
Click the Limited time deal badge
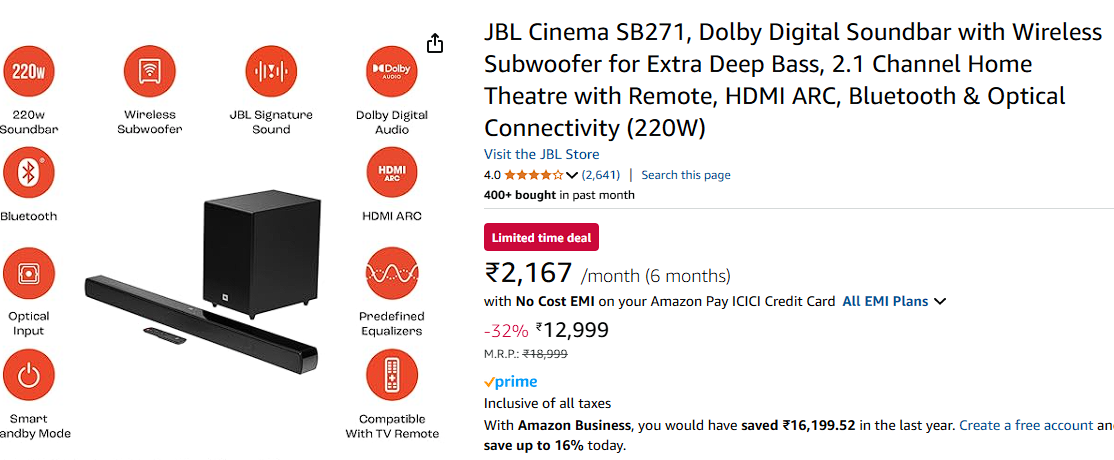[x=541, y=237]
